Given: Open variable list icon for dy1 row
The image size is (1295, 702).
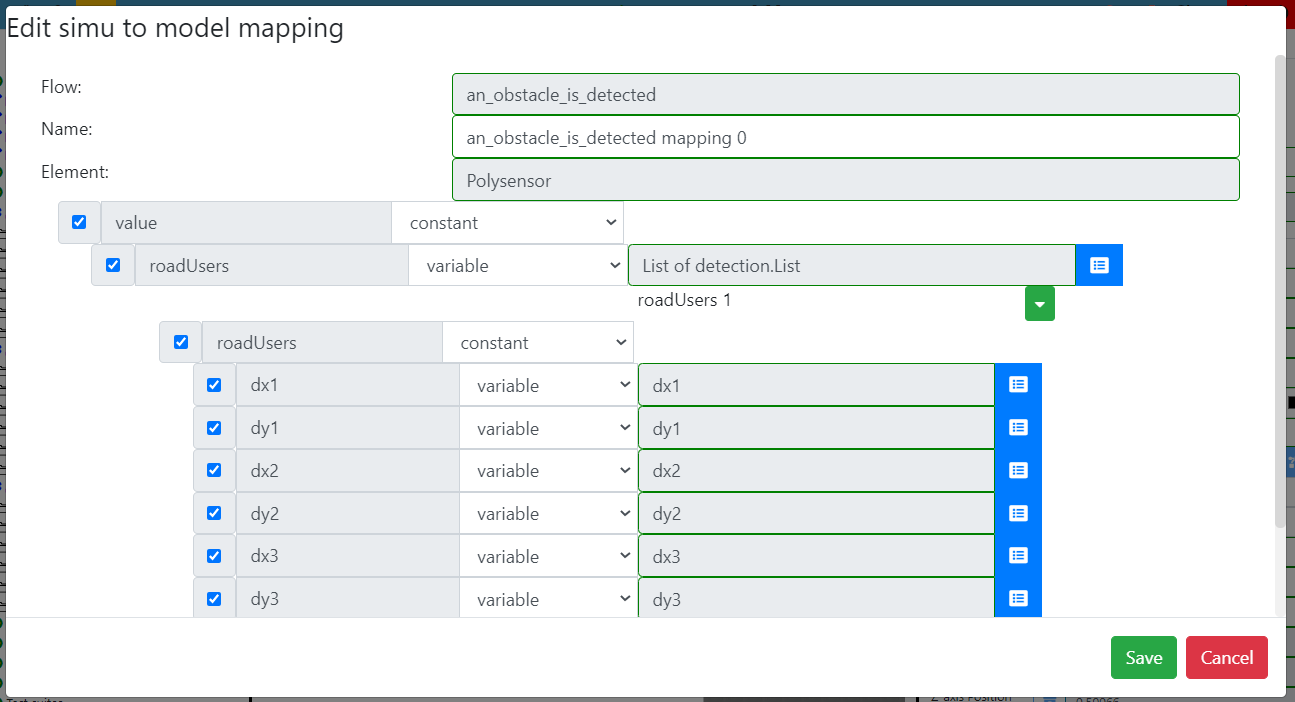Looking at the screenshot, I should tap(1018, 427).
